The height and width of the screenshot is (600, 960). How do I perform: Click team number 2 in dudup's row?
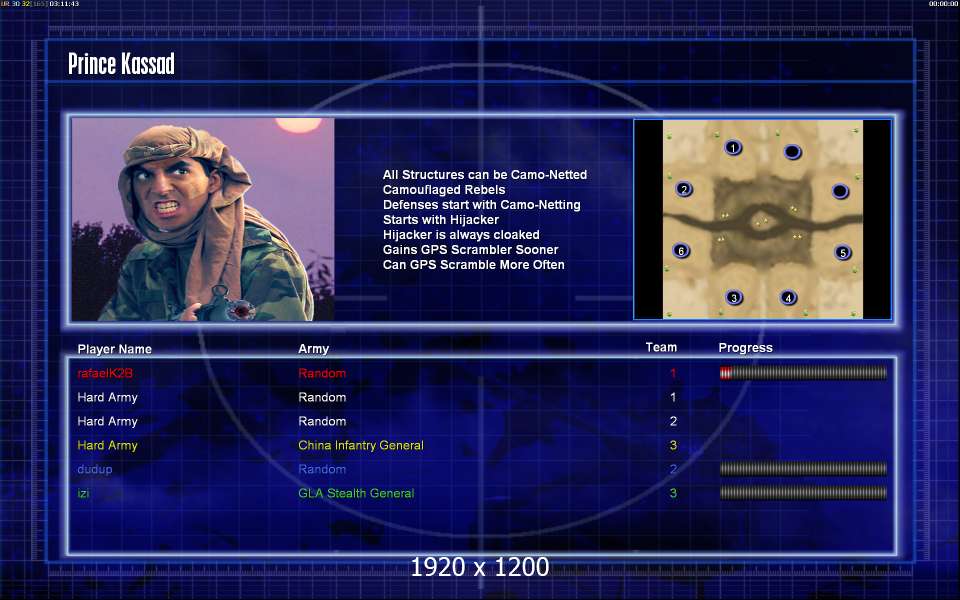[673, 469]
